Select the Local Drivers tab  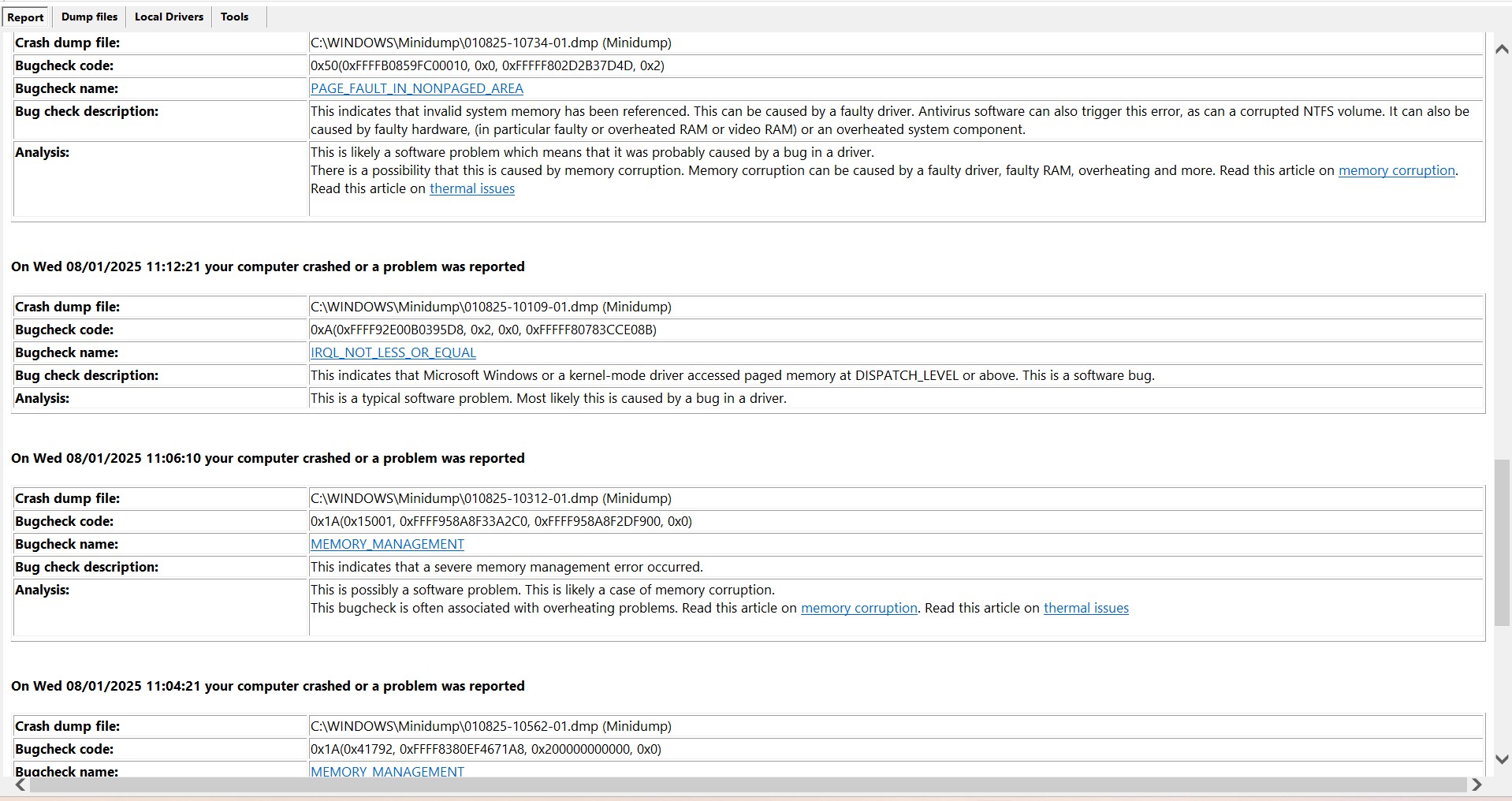[169, 17]
